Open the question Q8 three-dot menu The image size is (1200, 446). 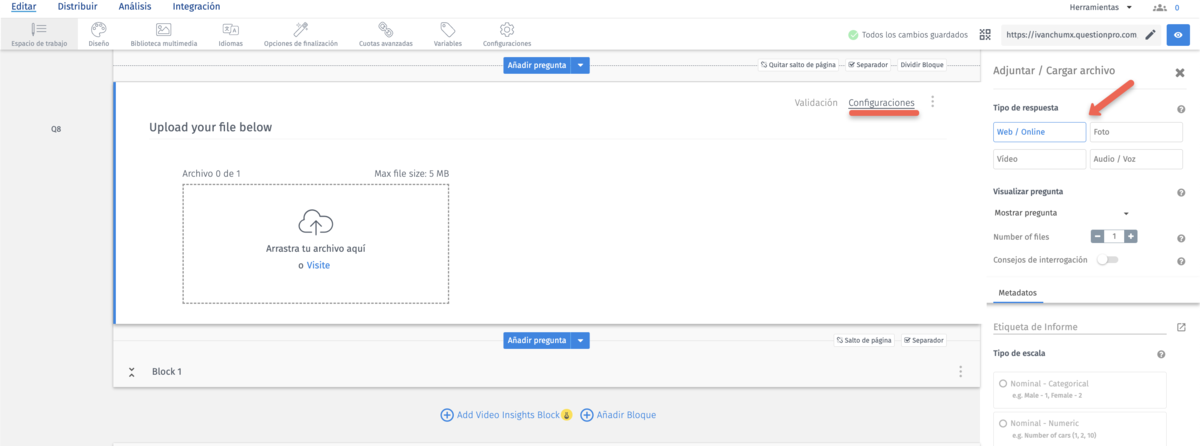[933, 102]
